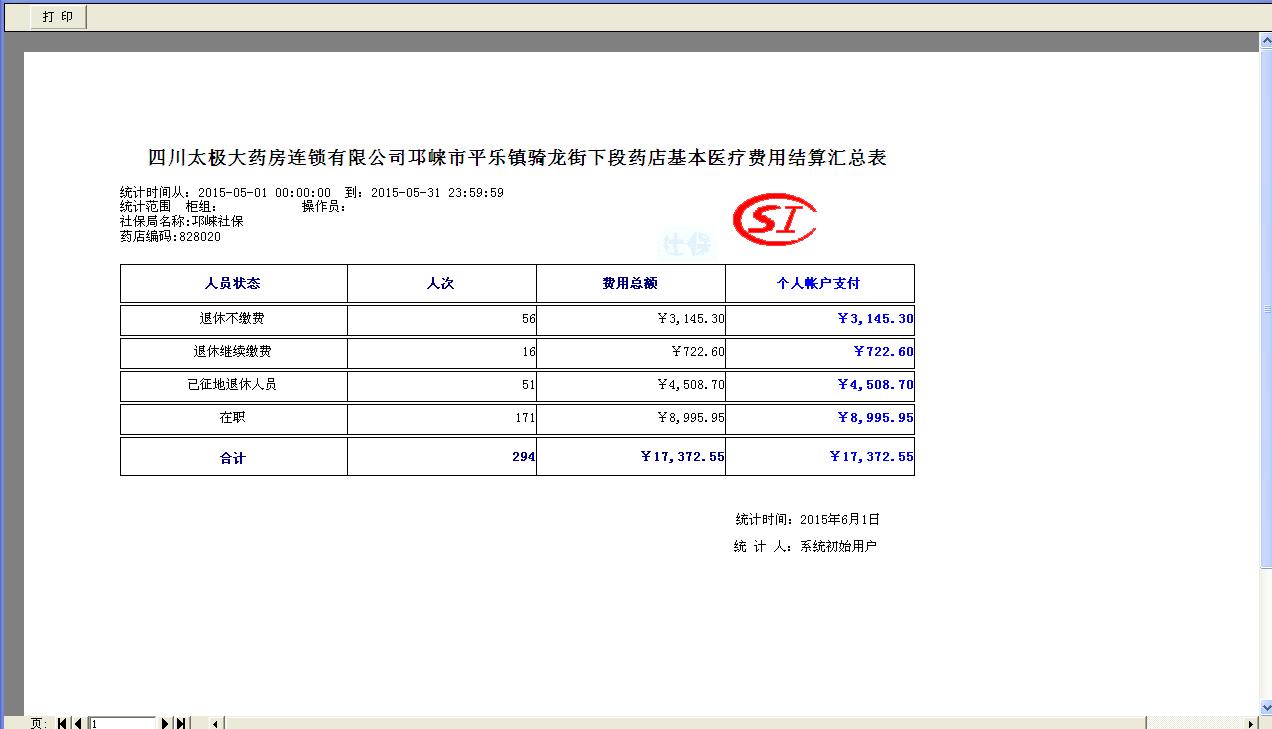Click the 个人帐户支付 column header

(x=819, y=284)
